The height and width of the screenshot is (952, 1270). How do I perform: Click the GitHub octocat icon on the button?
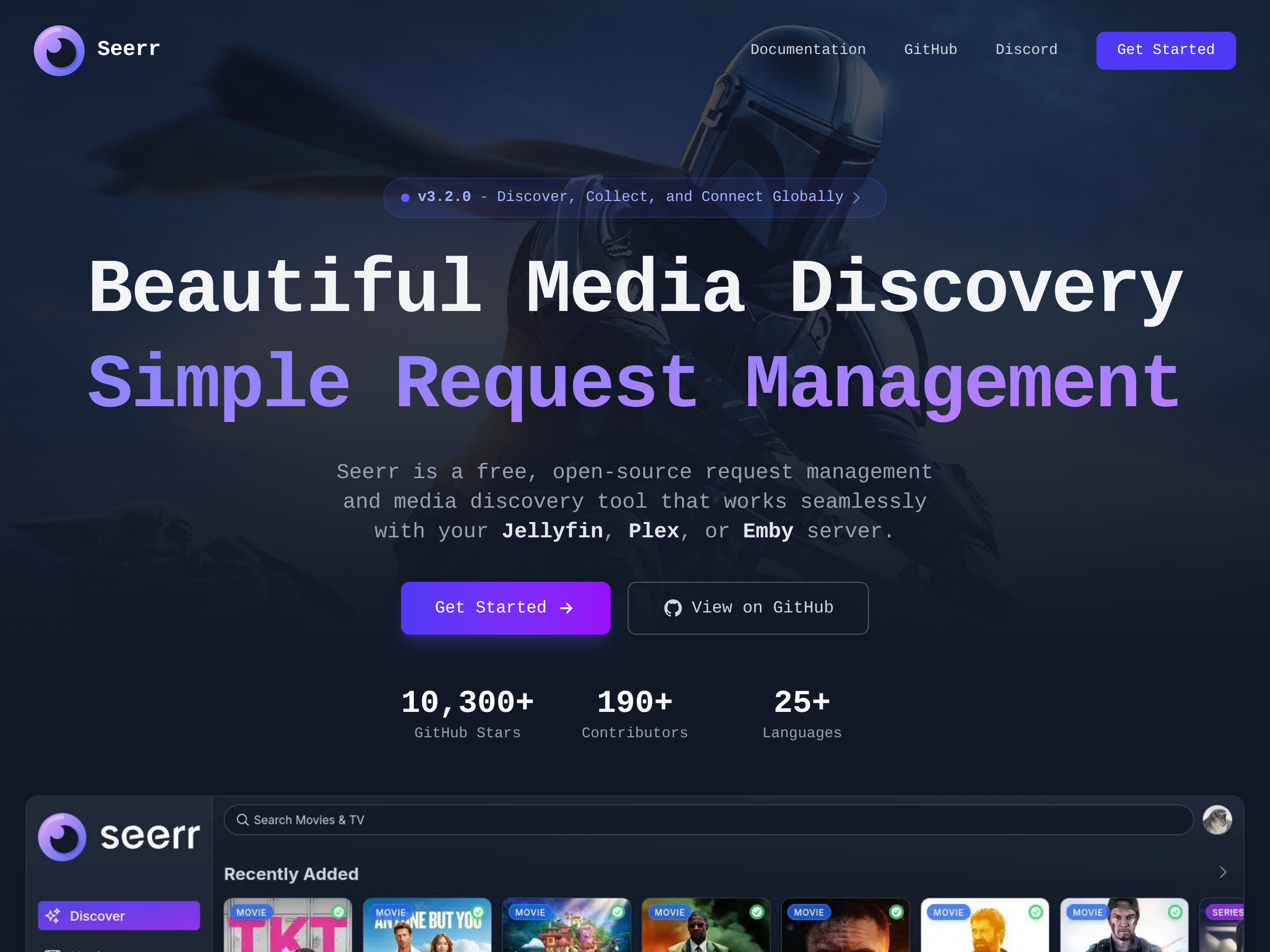tap(673, 608)
